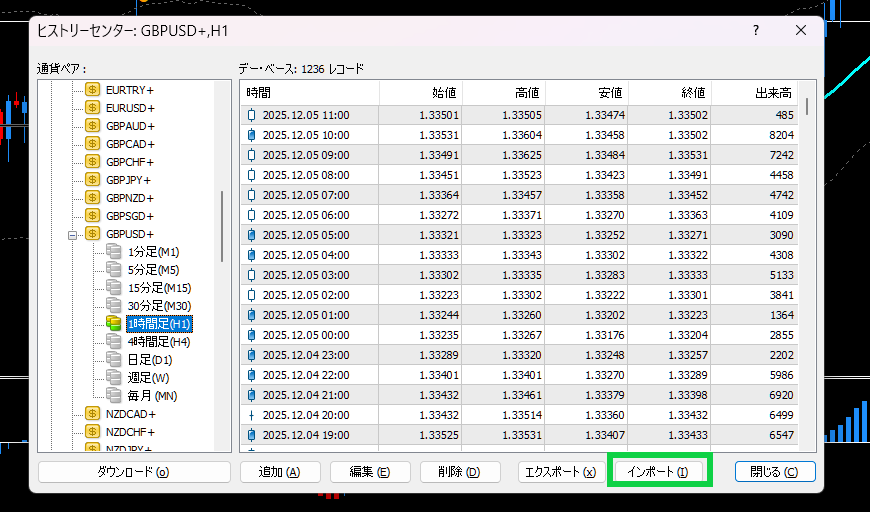Click the EURTRY+ currency coin icon
The height and width of the screenshot is (512, 870).
pyautogui.click(x=93, y=90)
